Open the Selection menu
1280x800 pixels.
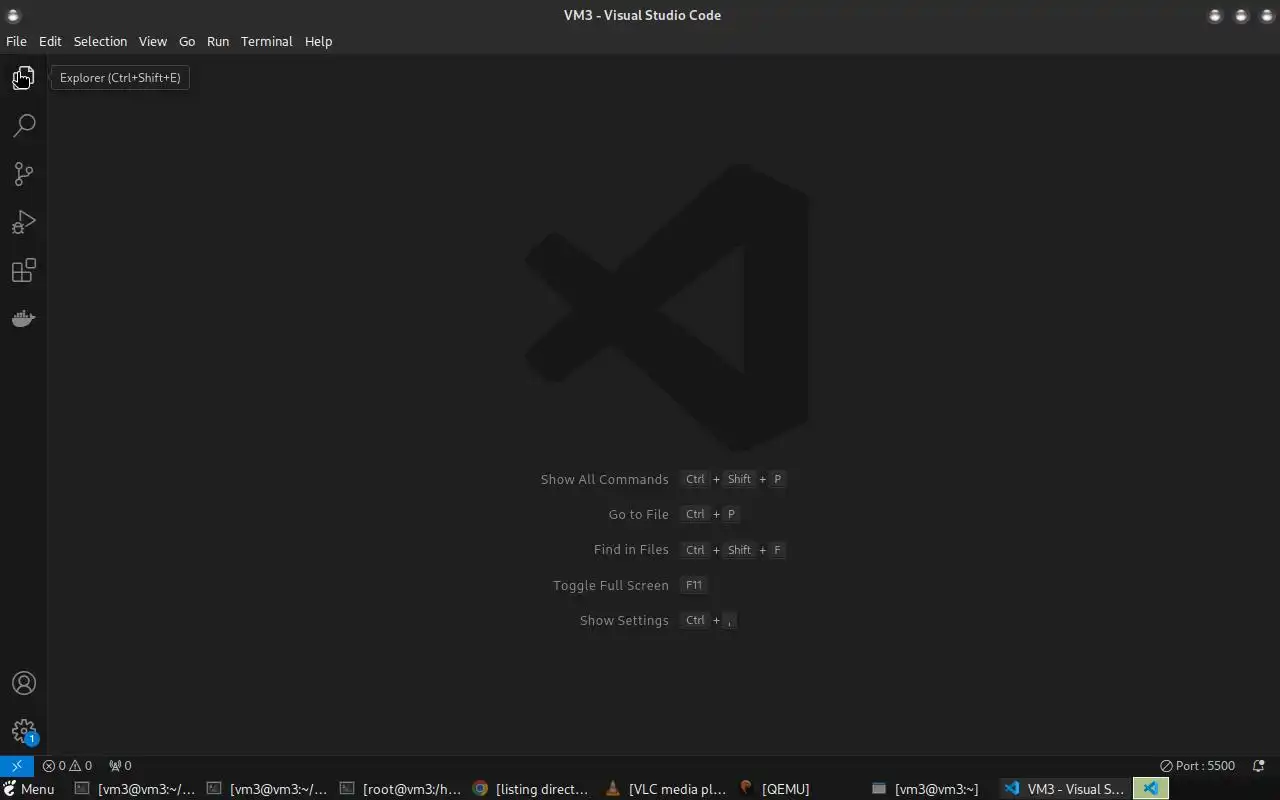(x=100, y=41)
